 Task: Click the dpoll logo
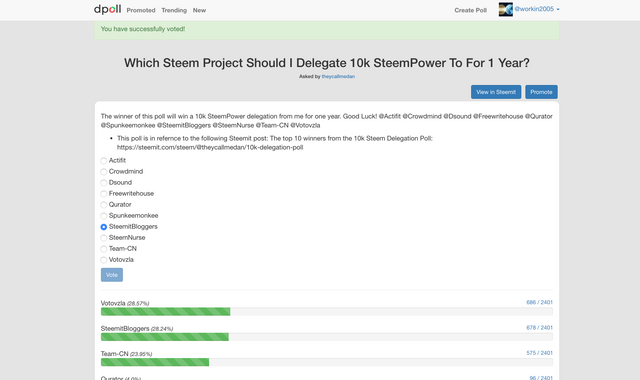[107, 9]
